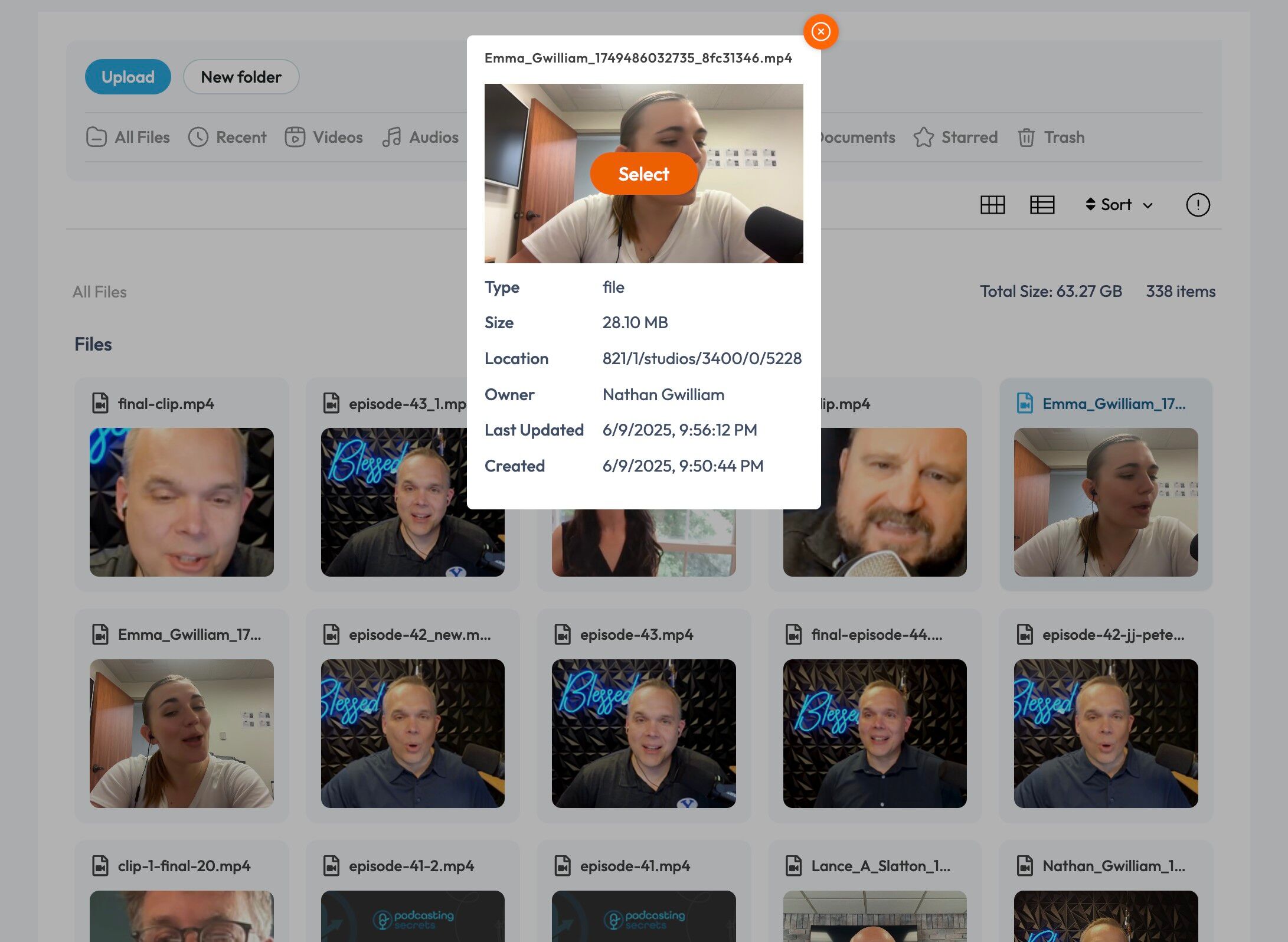
Task: Open the Trash tab
Action: point(1051,138)
